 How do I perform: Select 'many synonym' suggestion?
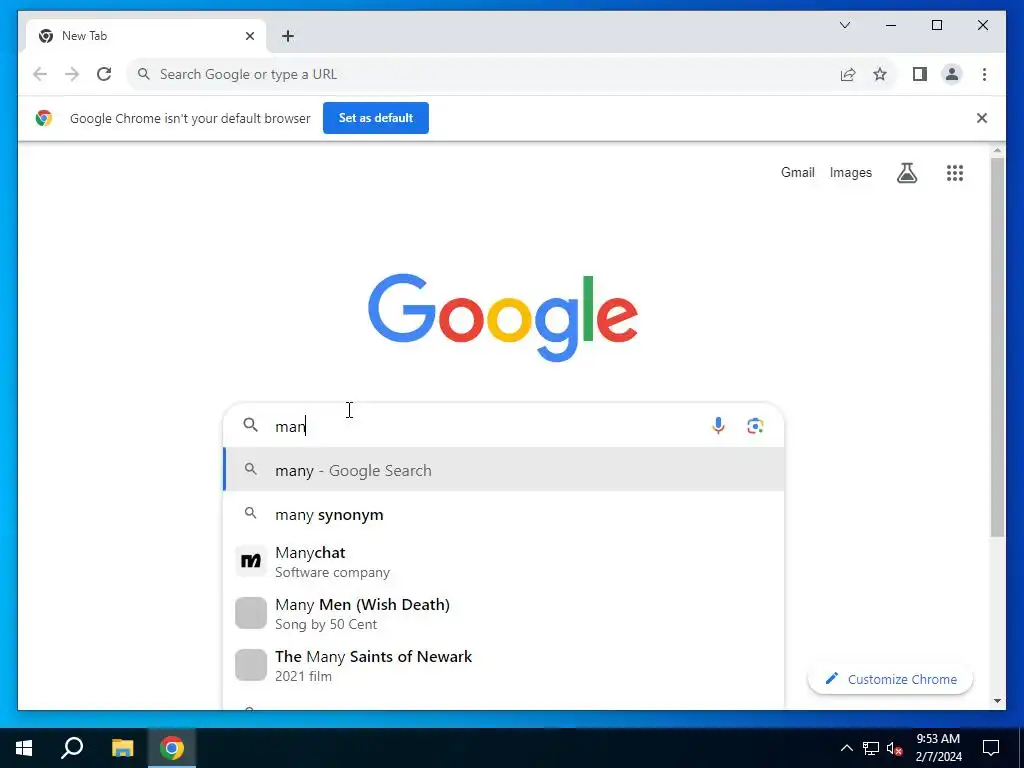click(x=504, y=514)
